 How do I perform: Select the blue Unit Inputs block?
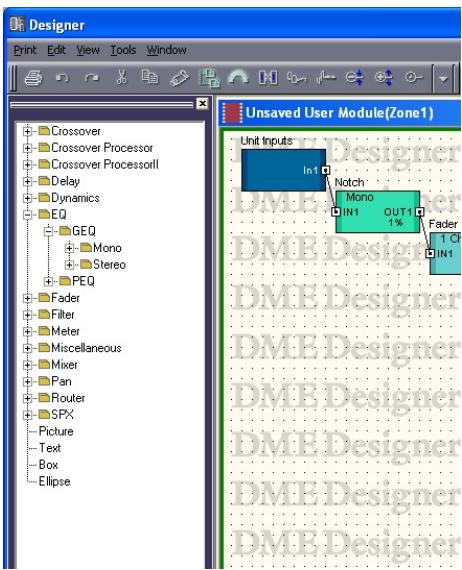click(x=283, y=170)
